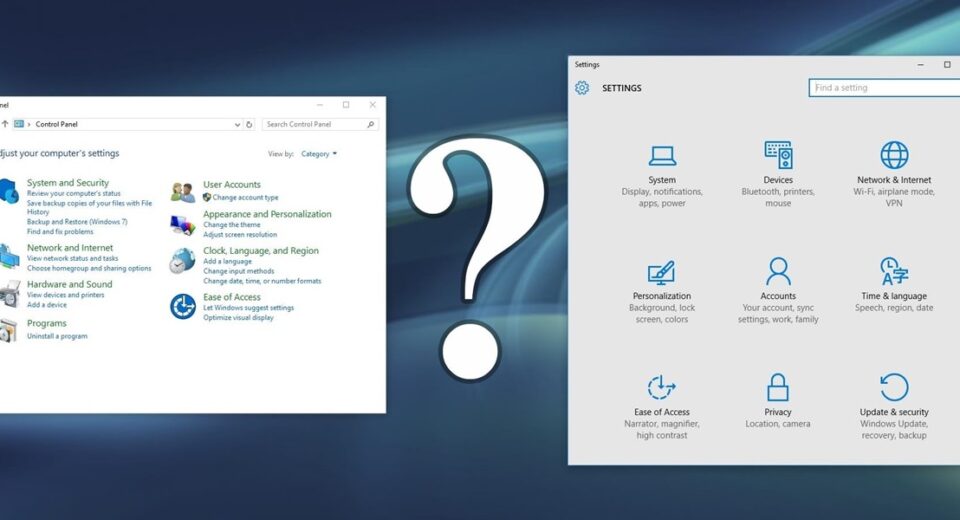Open the Network & Internet globe icon
Viewport: 960px width, 520px height.
(x=894, y=155)
